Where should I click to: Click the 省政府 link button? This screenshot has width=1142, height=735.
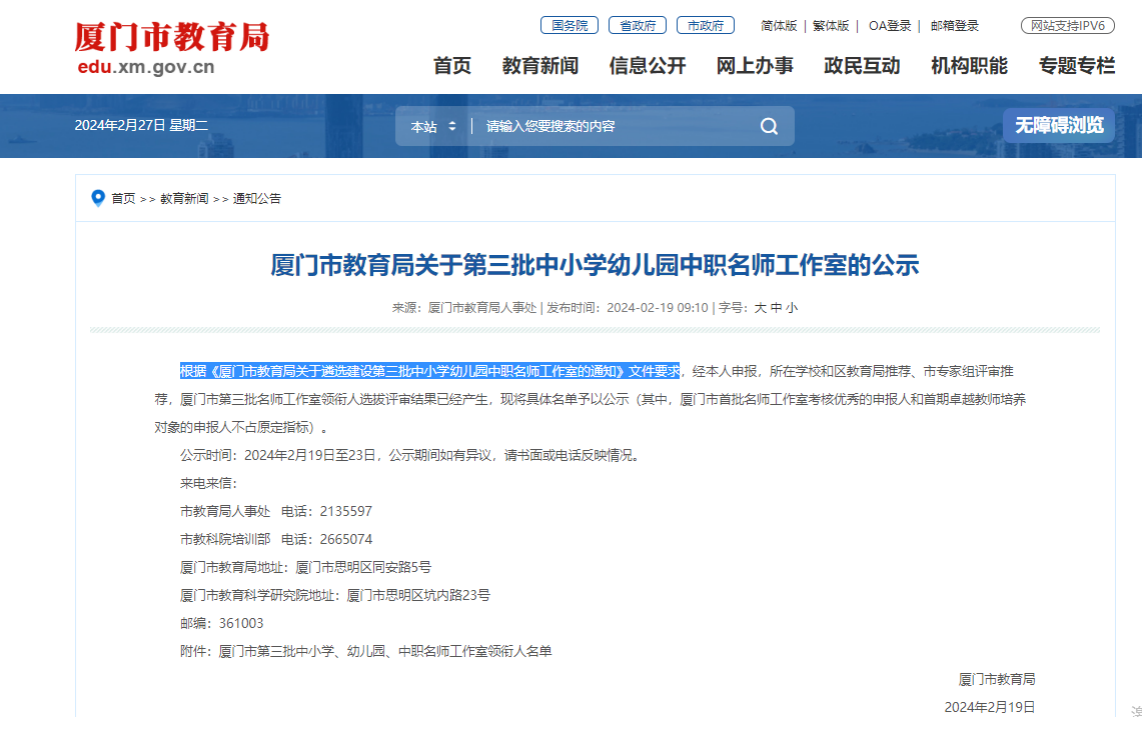coord(637,25)
